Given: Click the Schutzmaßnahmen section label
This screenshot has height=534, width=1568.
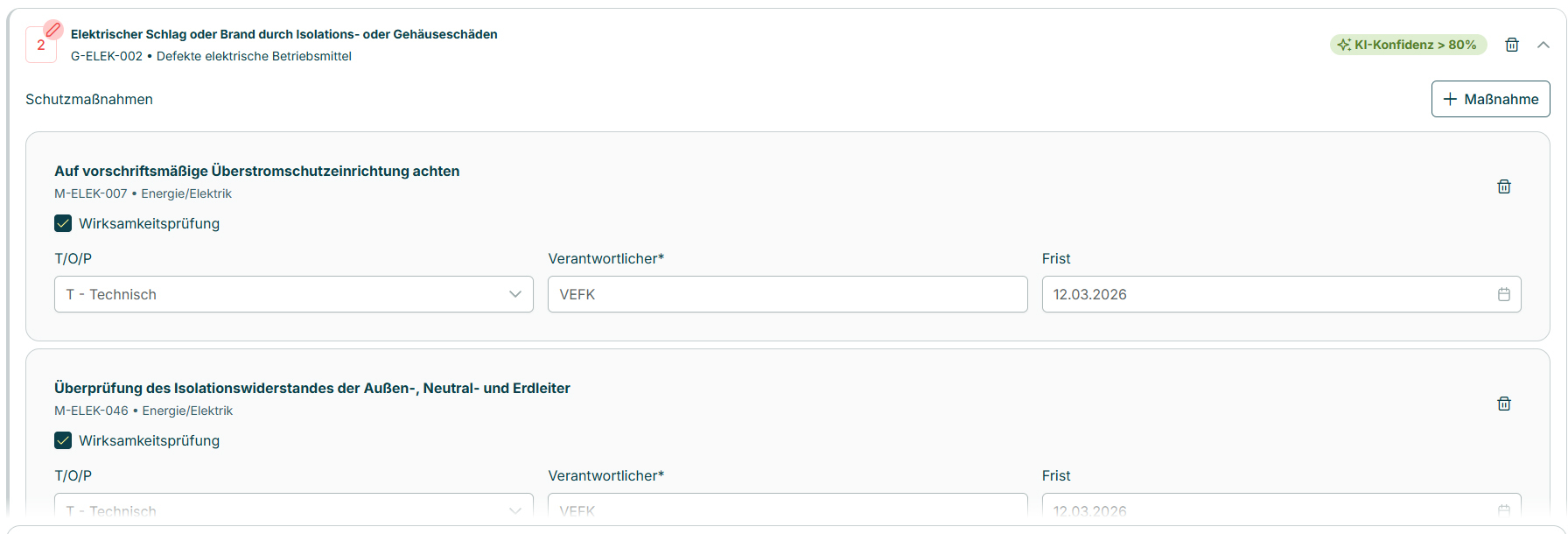Looking at the screenshot, I should tap(87, 99).
